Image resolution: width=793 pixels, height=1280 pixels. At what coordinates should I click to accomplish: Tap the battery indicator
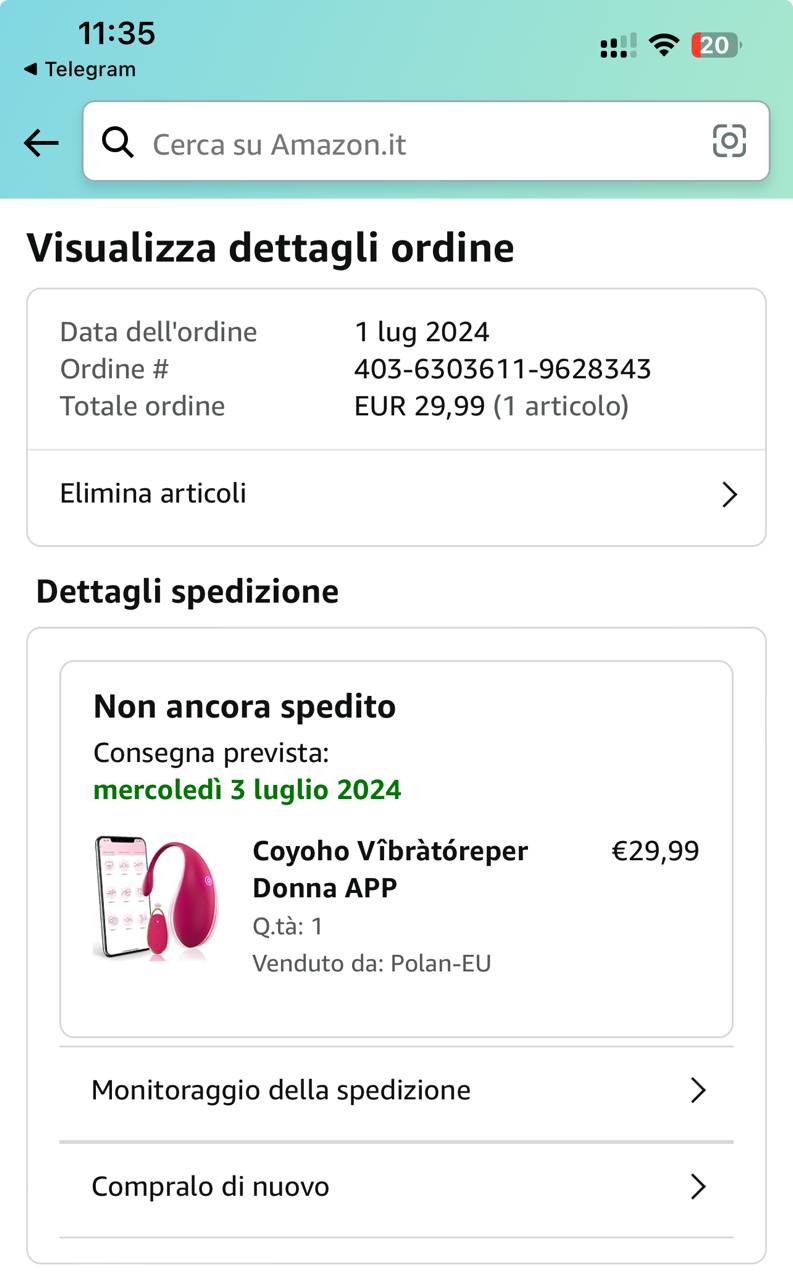click(x=716, y=45)
